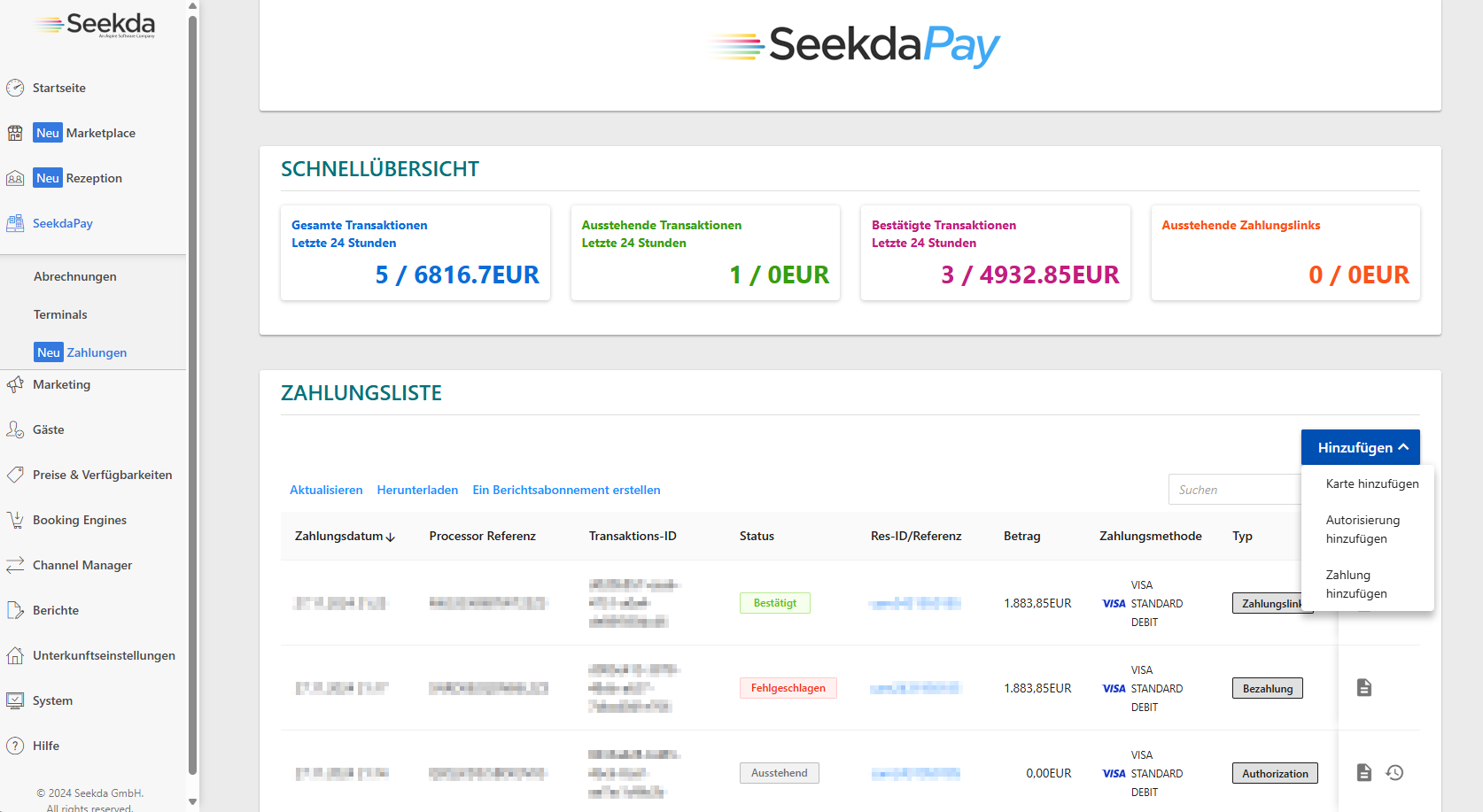Click the Unterkunftseinstellungen house icon
This screenshot has width=1483, height=812.
[x=15, y=655]
